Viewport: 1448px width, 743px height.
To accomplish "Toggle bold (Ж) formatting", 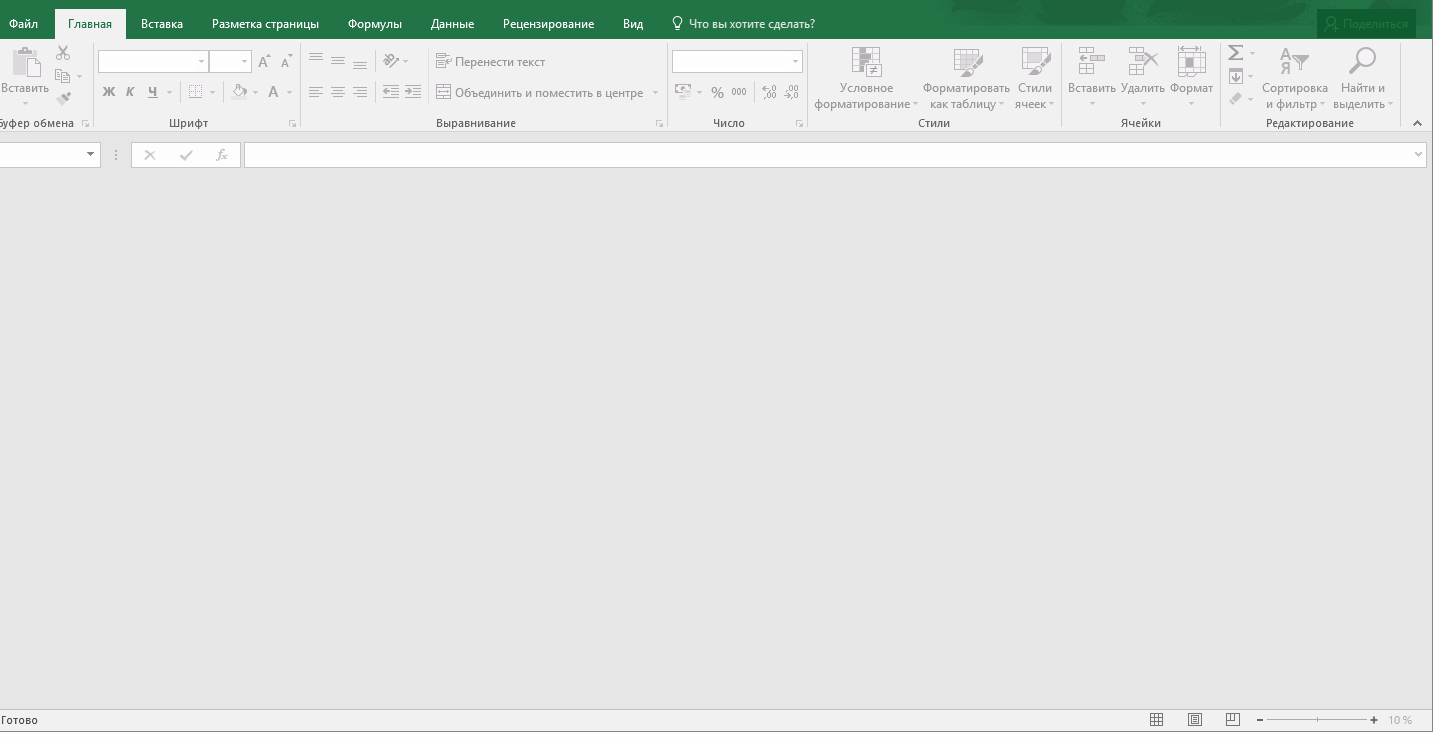I will tap(109, 92).
